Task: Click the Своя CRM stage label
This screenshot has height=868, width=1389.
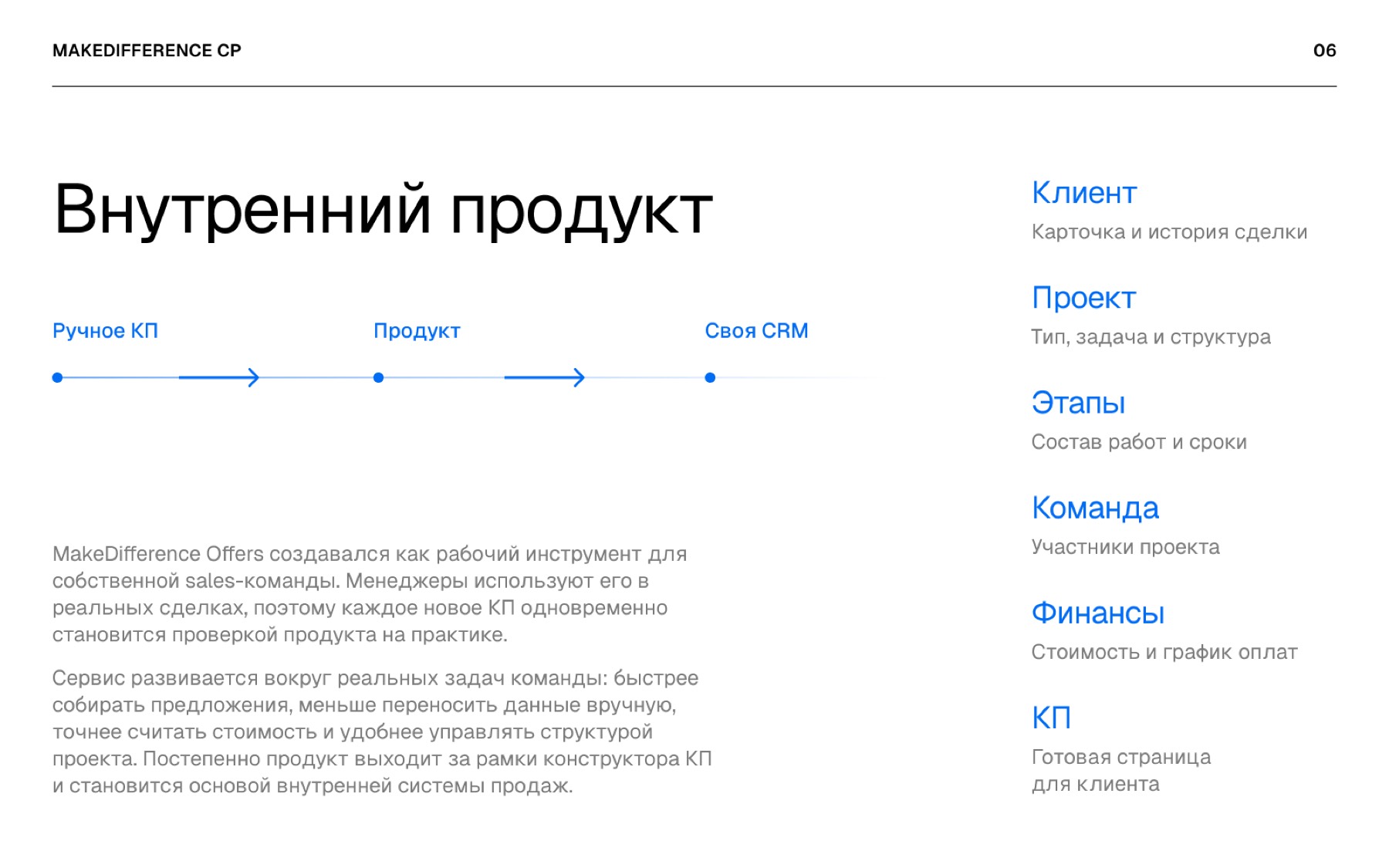Action: click(756, 331)
